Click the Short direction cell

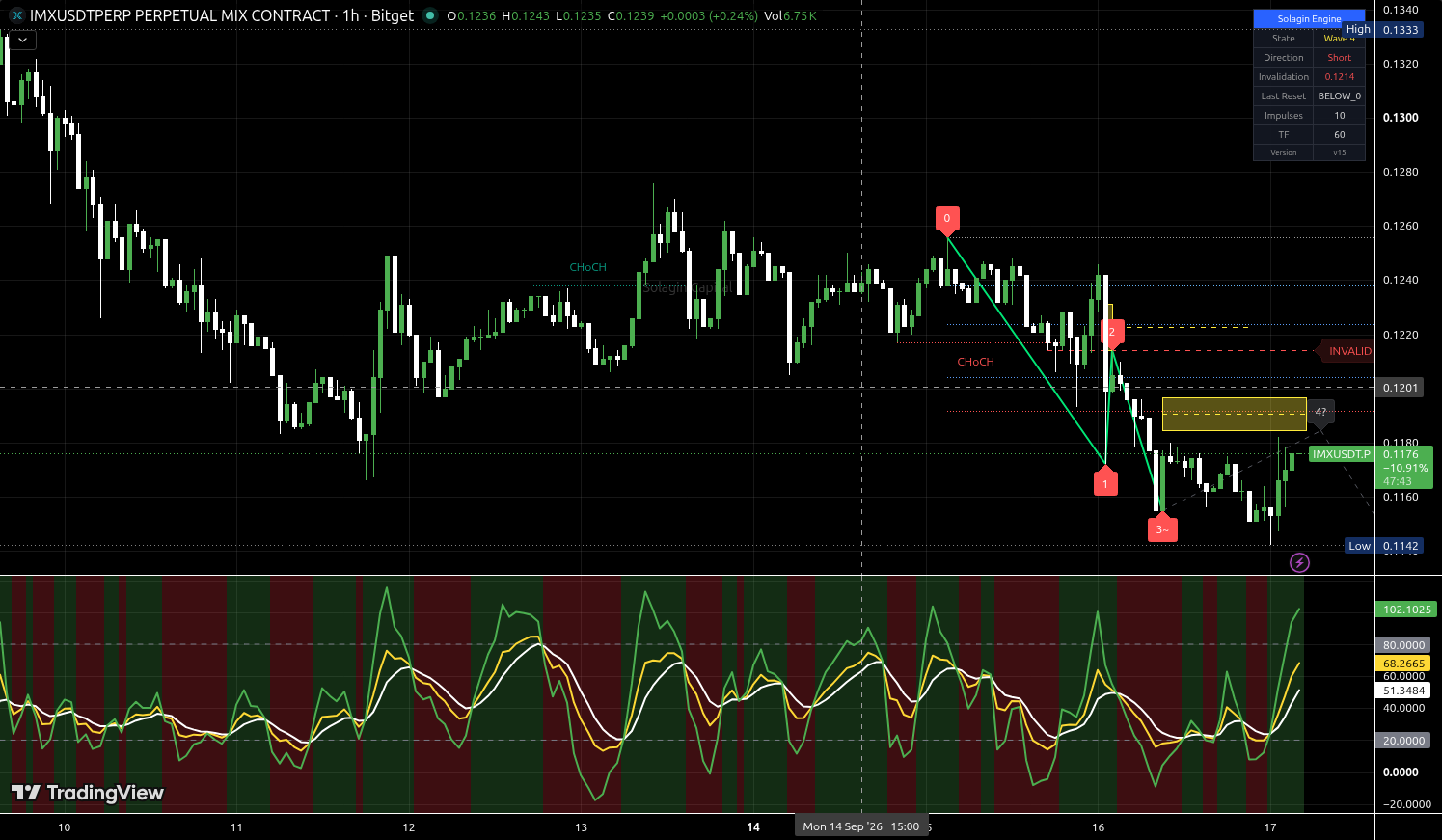click(1339, 58)
